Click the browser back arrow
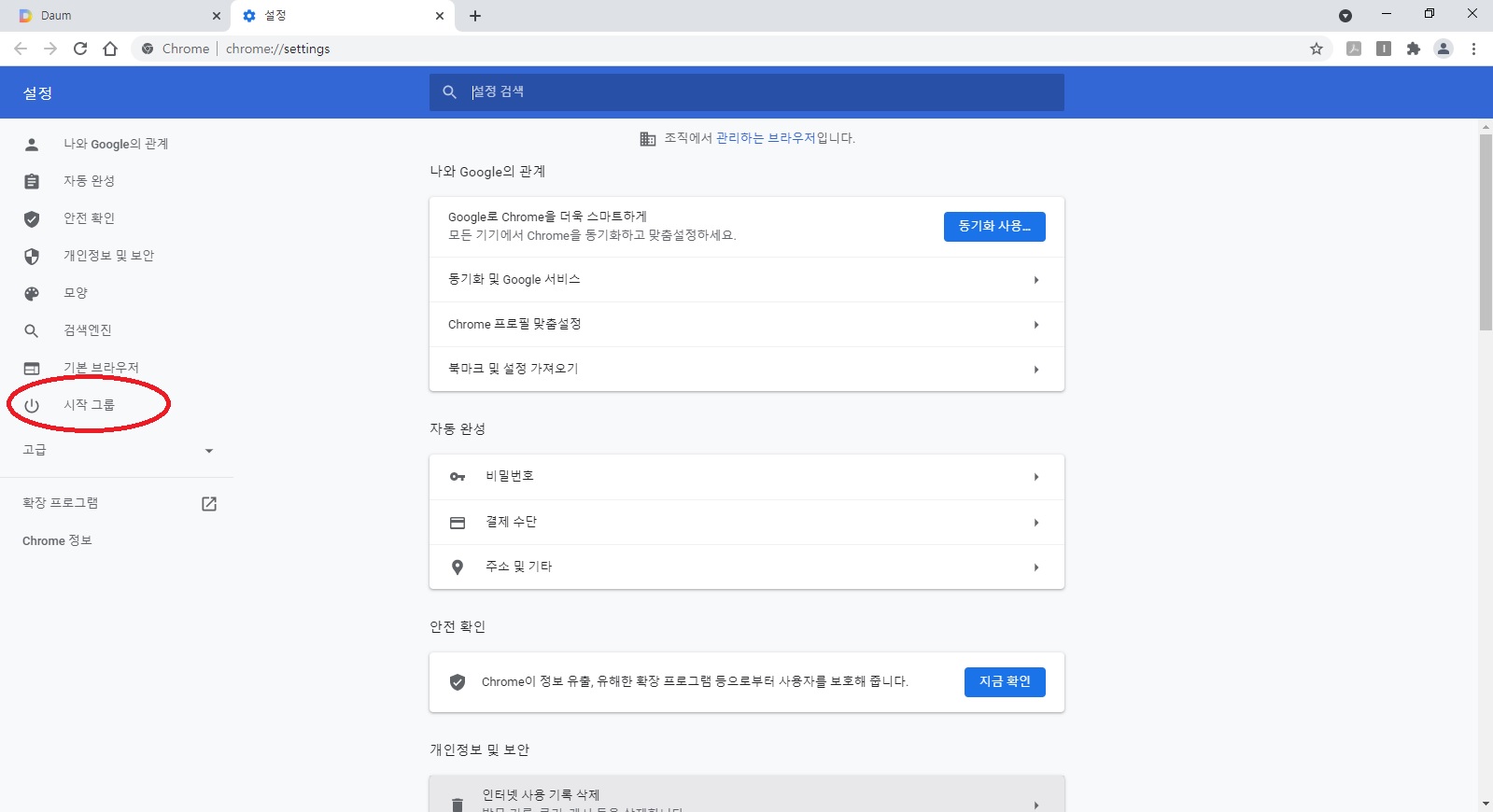This screenshot has height=812, width=1493. coord(21,49)
